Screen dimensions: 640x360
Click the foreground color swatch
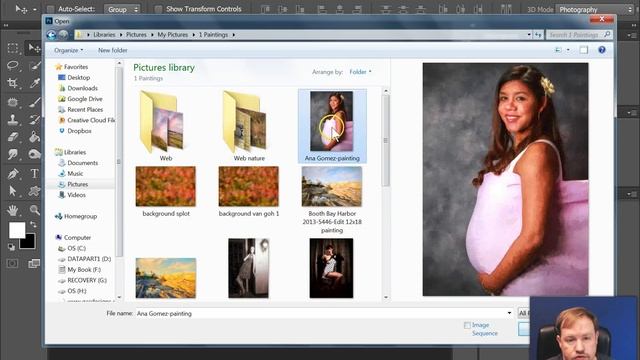pos(17,230)
